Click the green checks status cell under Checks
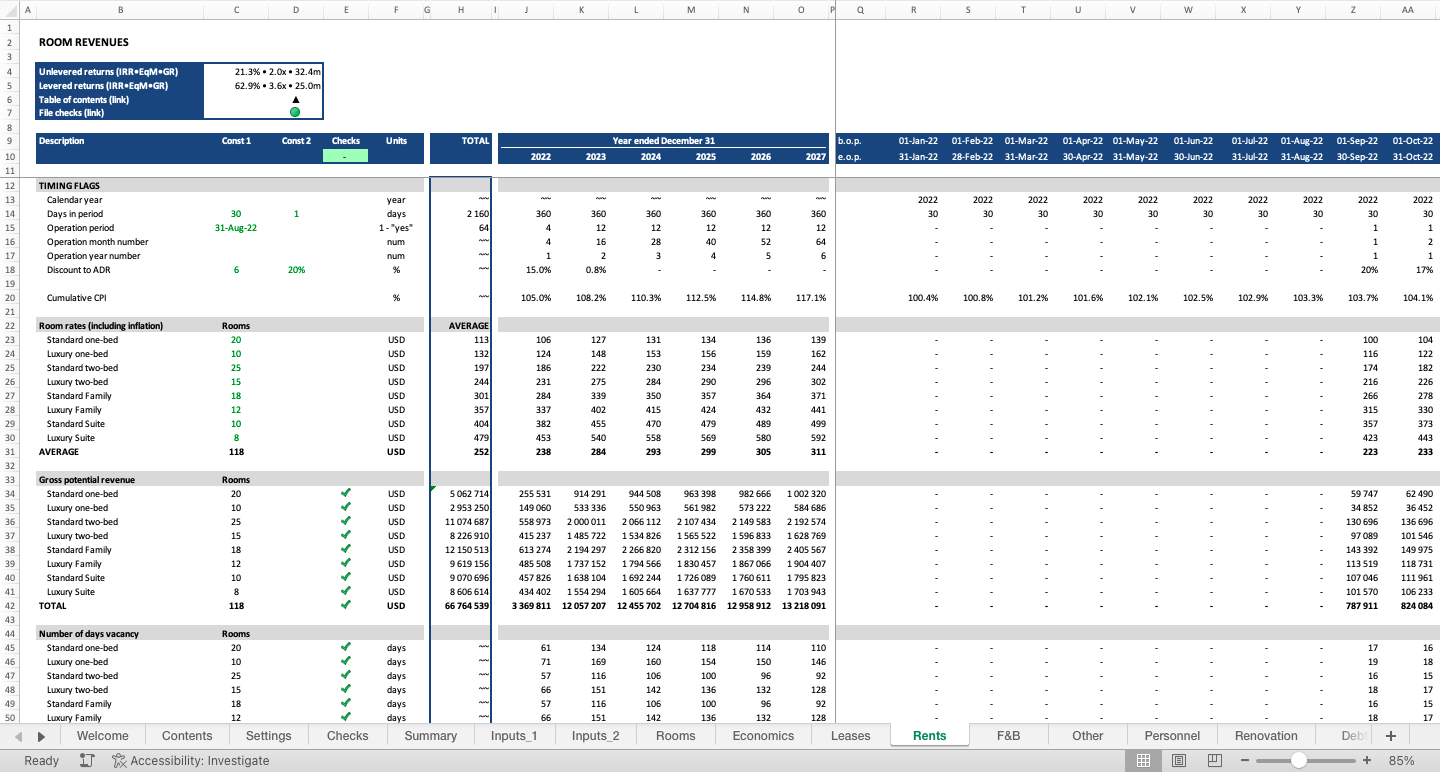The image size is (1440, 772). (x=345, y=156)
